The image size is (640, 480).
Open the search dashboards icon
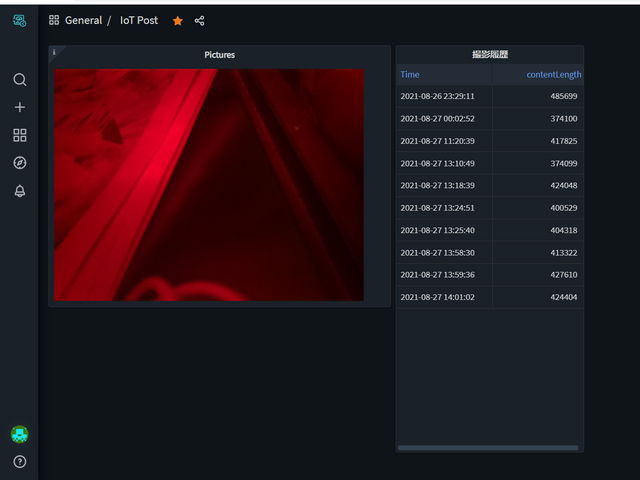click(19, 80)
